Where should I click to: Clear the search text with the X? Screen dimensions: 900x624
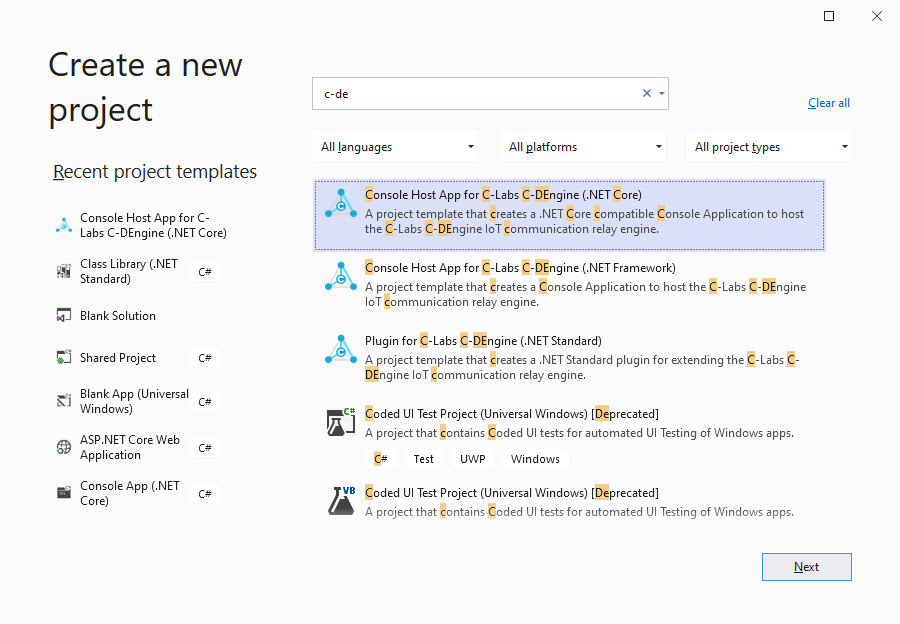click(x=646, y=93)
